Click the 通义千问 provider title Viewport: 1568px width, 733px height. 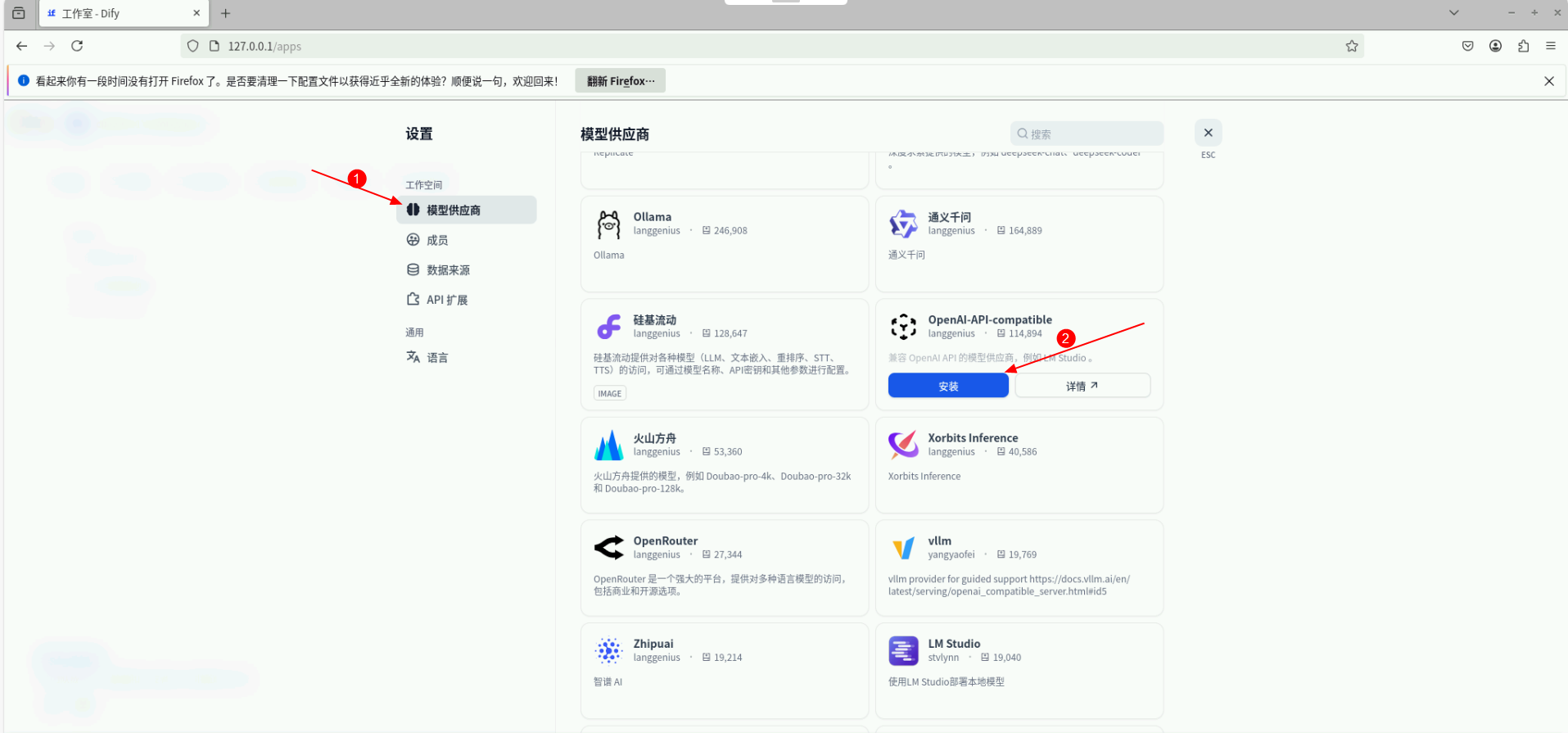point(949,217)
